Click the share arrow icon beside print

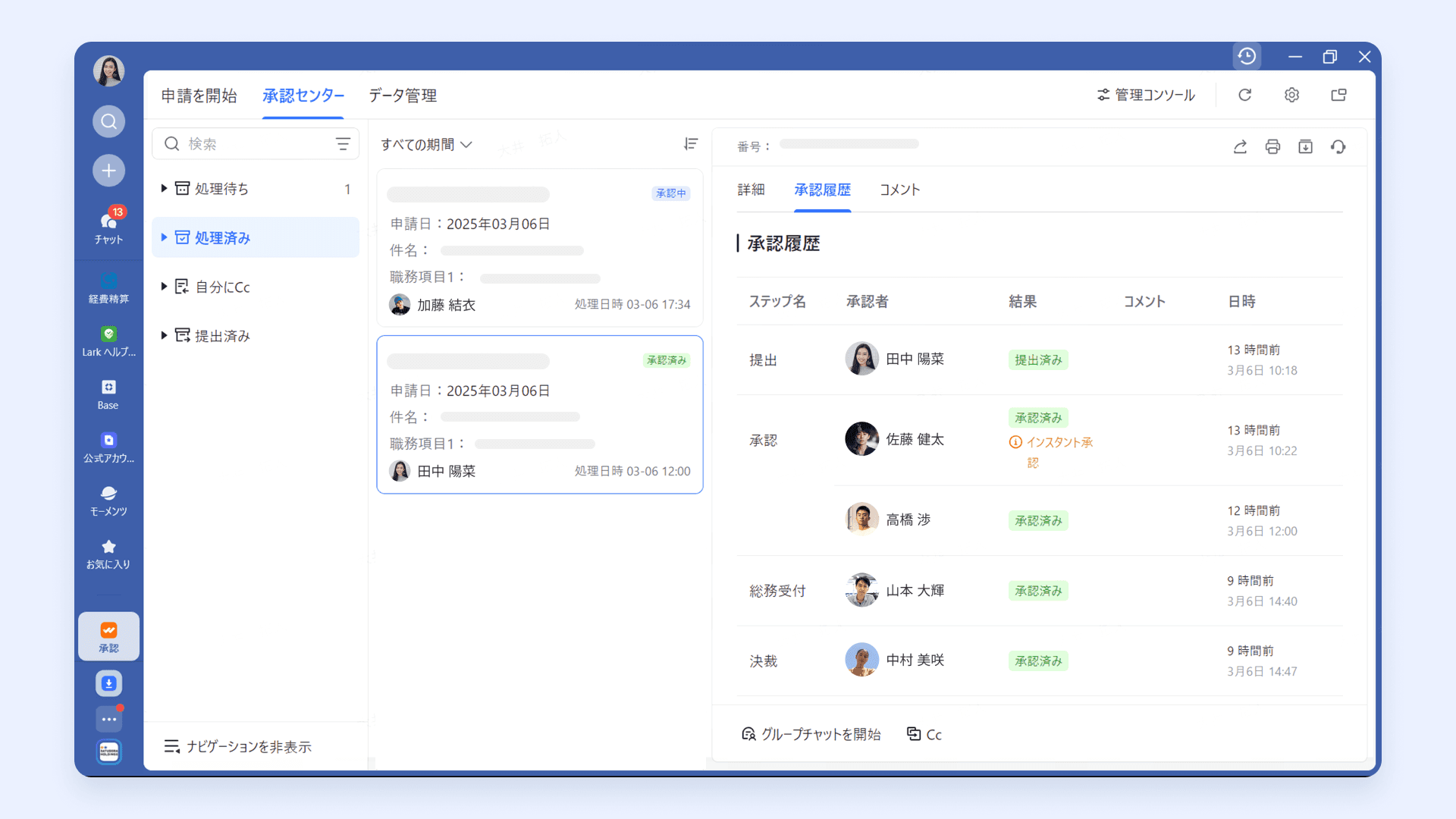(x=1240, y=147)
